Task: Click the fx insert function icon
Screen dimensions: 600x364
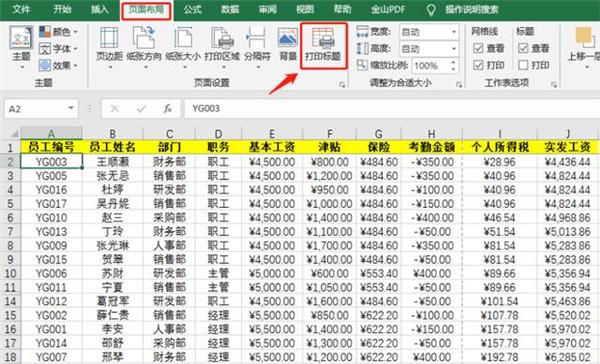Action: [x=167, y=109]
